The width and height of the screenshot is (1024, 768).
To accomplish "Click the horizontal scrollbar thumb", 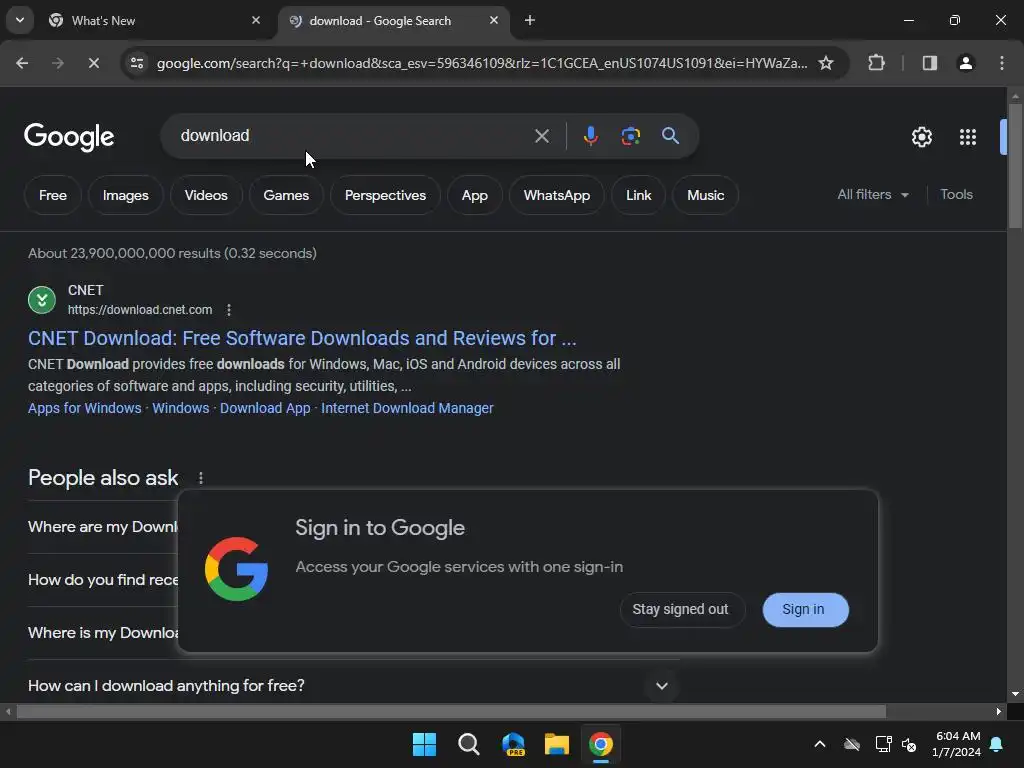I will pyautogui.click(x=451, y=711).
